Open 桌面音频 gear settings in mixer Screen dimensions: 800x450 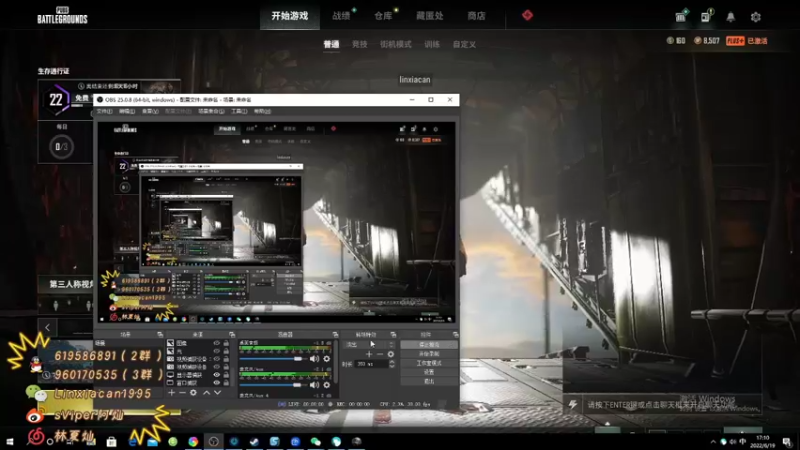(327, 359)
